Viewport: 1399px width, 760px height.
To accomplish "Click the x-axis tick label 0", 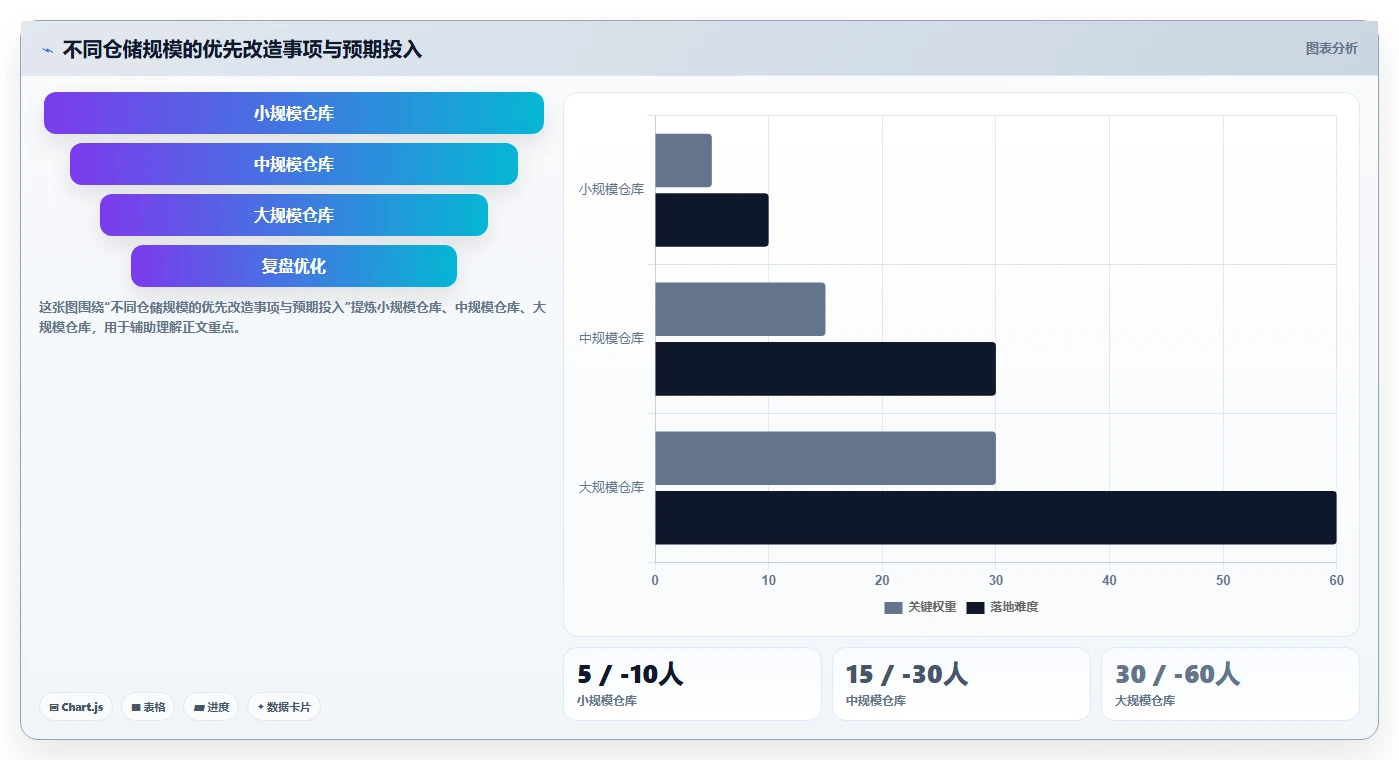I will click(x=655, y=581).
